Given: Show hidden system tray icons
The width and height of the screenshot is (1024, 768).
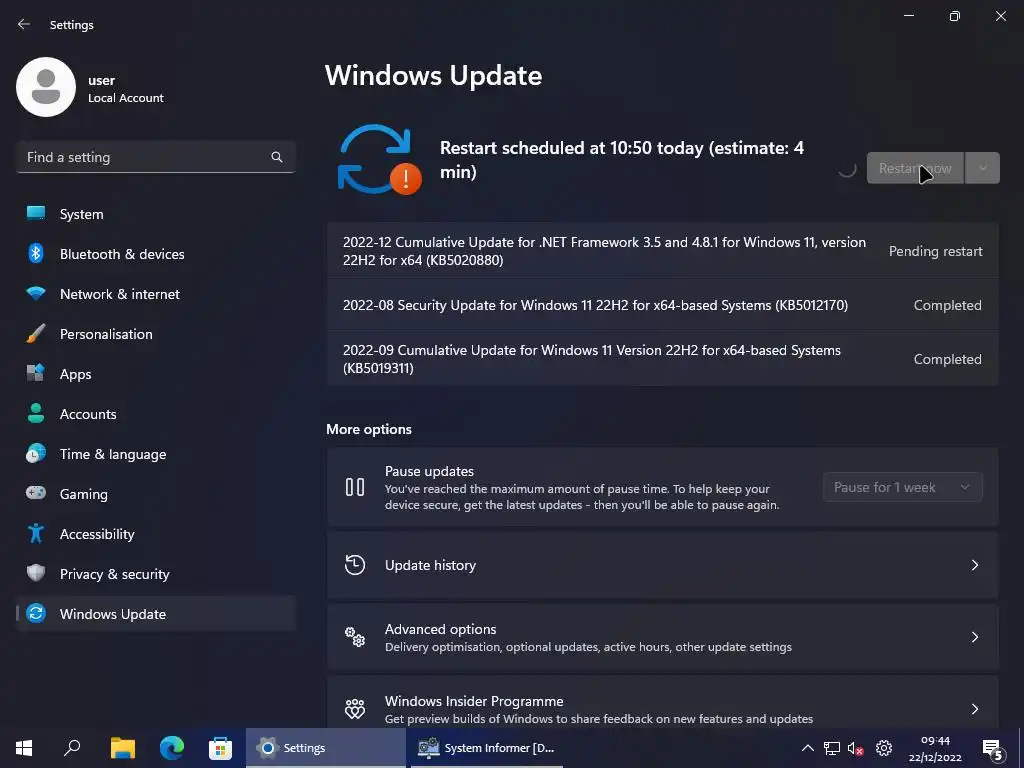Looking at the screenshot, I should 807,748.
